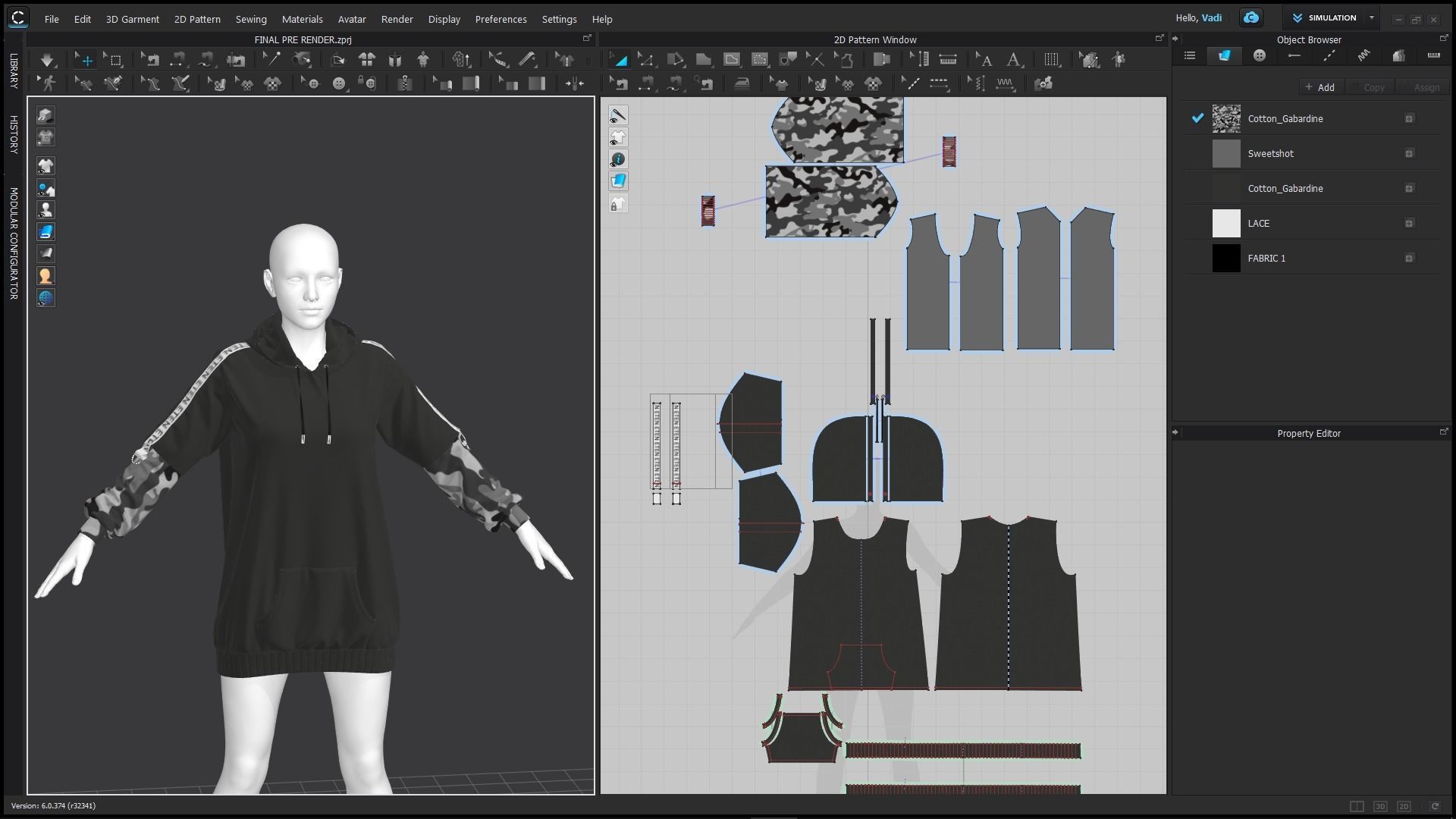Select the 3D measuring tape tool
This screenshot has width=1456, height=819.
528,59
